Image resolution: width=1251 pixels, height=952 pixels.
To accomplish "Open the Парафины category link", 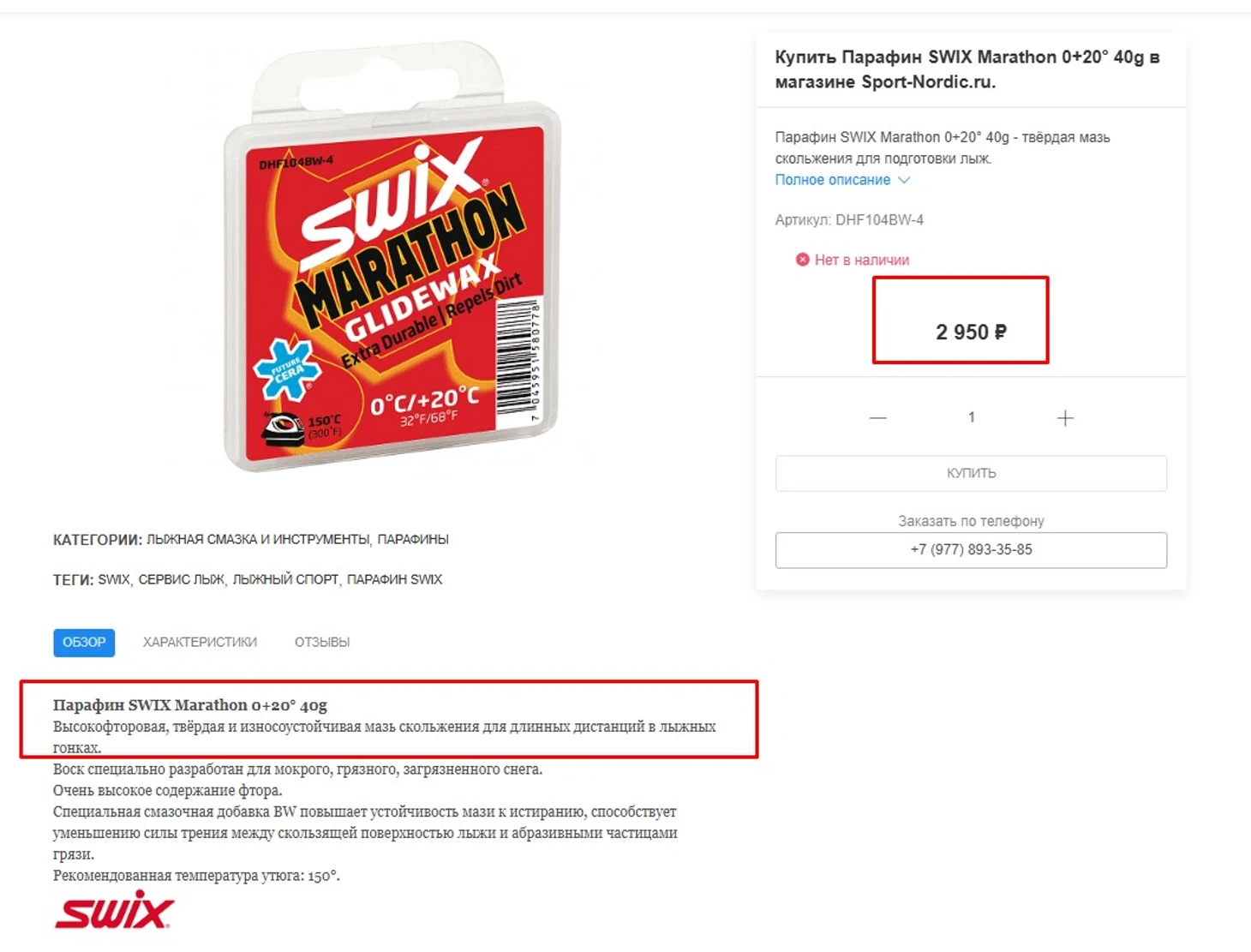I will pos(413,540).
